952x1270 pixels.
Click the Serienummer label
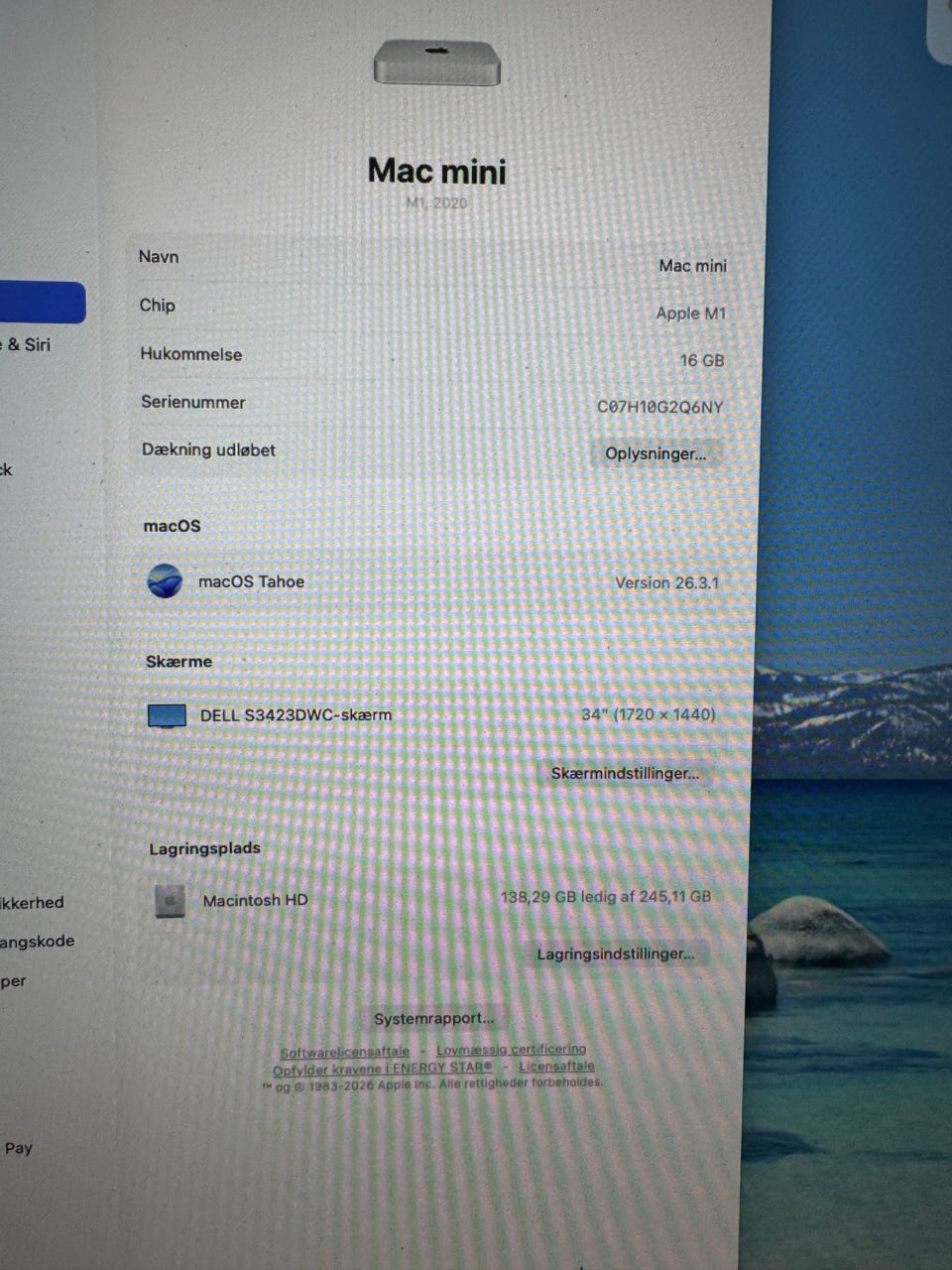pyautogui.click(x=192, y=402)
